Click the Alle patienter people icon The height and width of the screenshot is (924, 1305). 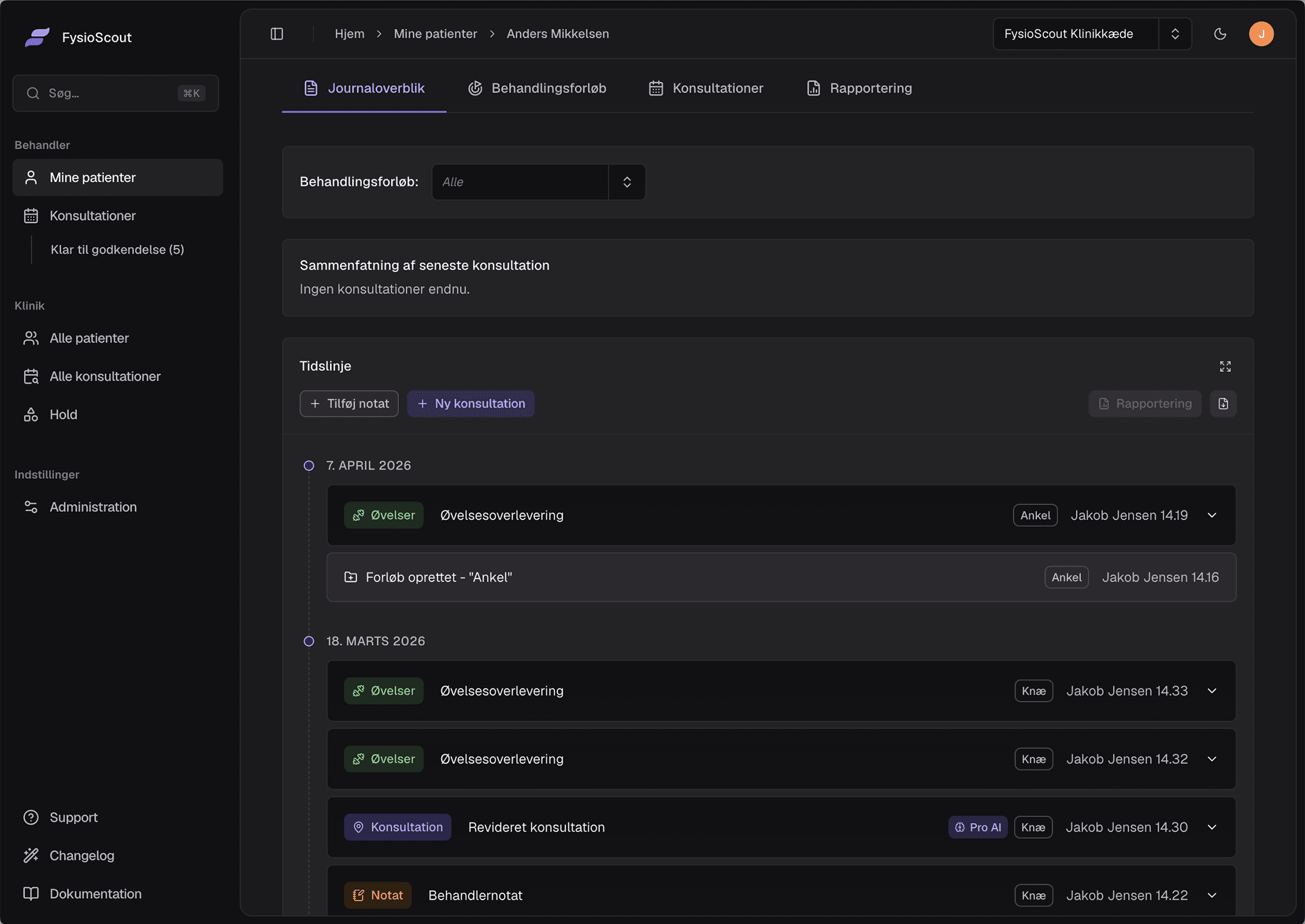tap(31, 338)
